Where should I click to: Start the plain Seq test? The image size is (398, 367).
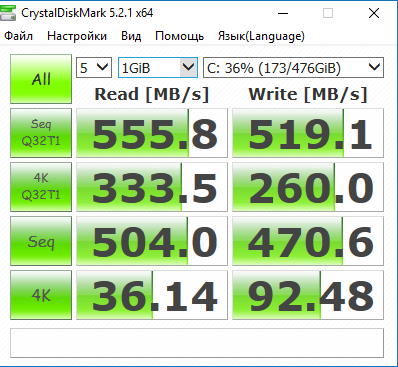tap(41, 241)
